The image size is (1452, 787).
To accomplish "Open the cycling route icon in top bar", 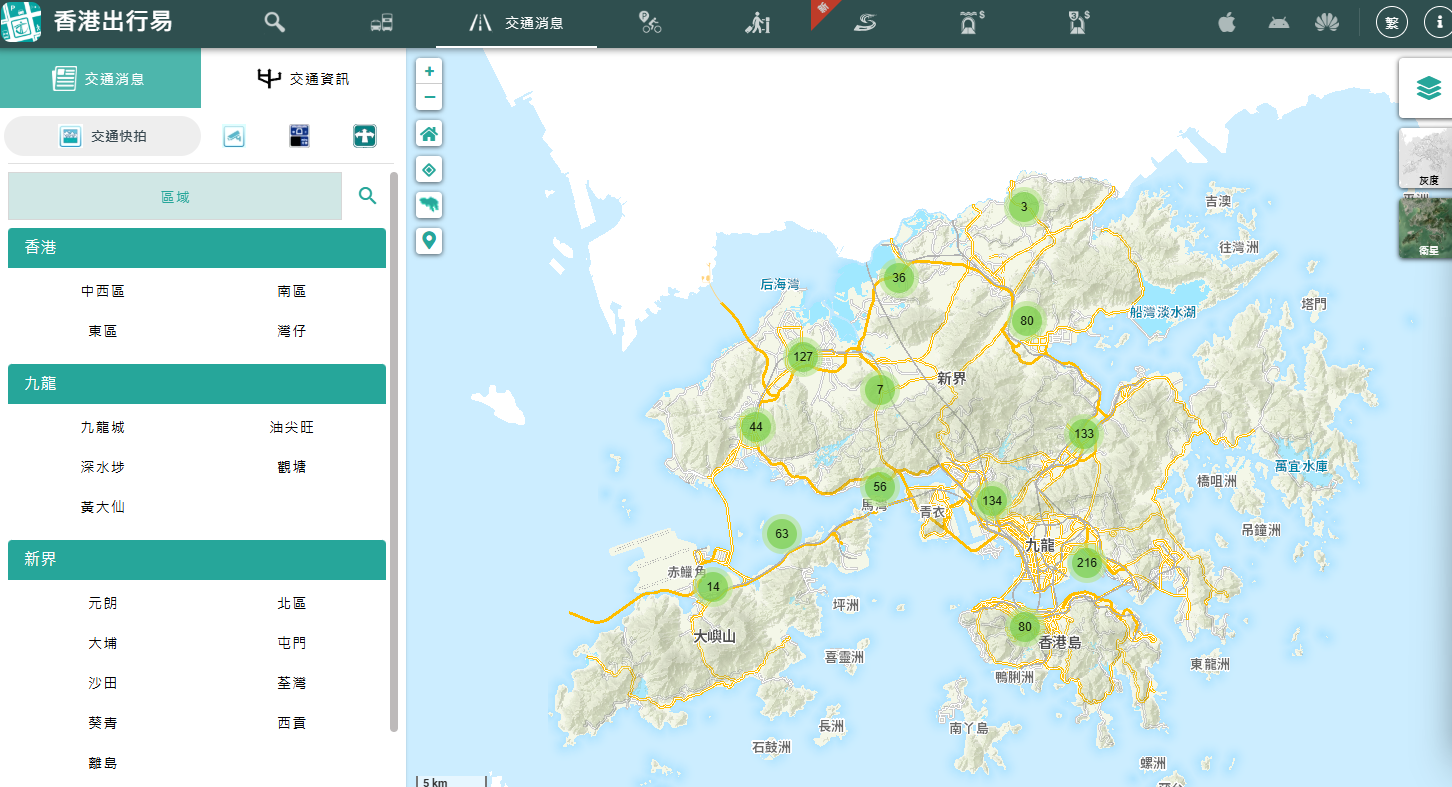I will point(651,23).
